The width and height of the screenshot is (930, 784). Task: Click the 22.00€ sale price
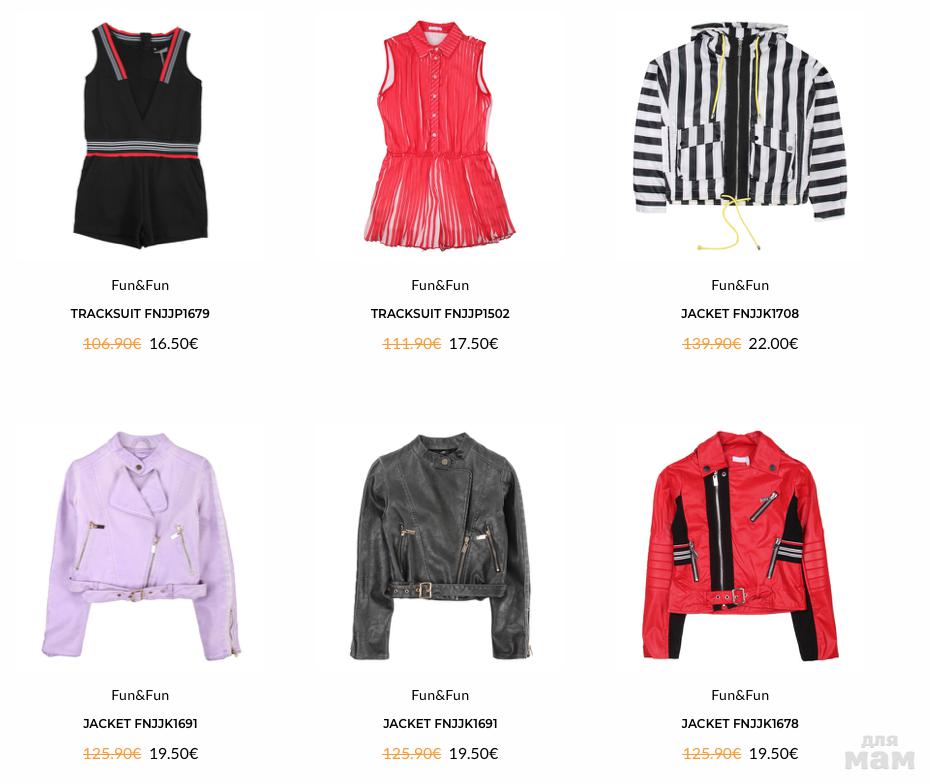(x=773, y=343)
